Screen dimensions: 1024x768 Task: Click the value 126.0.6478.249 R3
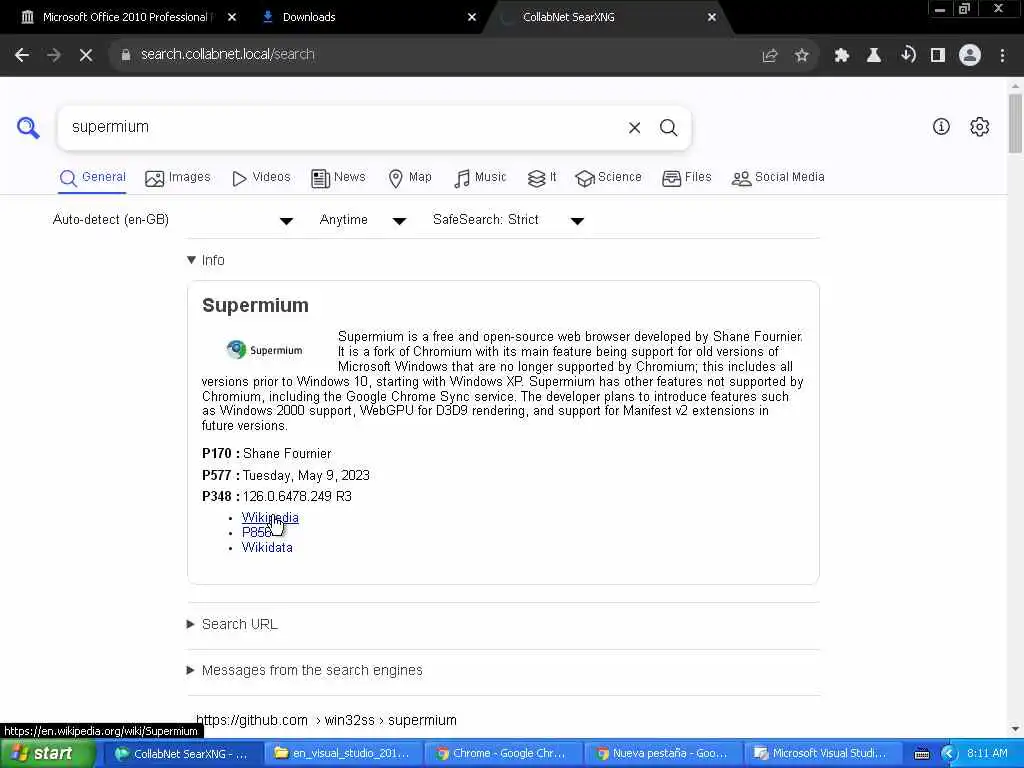(x=297, y=496)
